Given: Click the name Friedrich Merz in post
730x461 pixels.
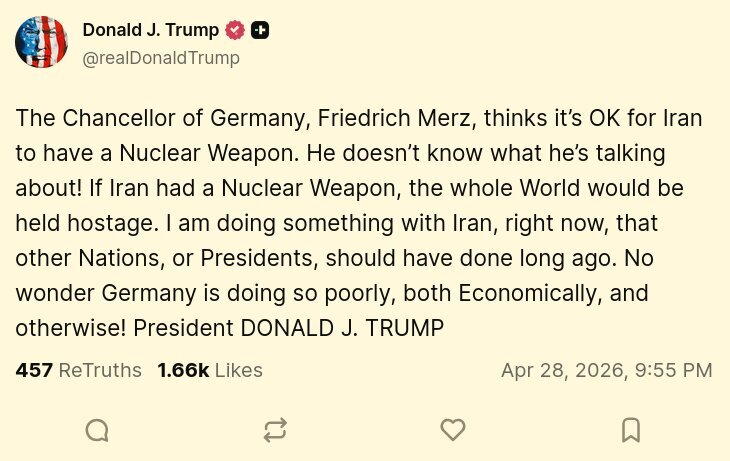Looking at the screenshot, I should pos(397,118).
